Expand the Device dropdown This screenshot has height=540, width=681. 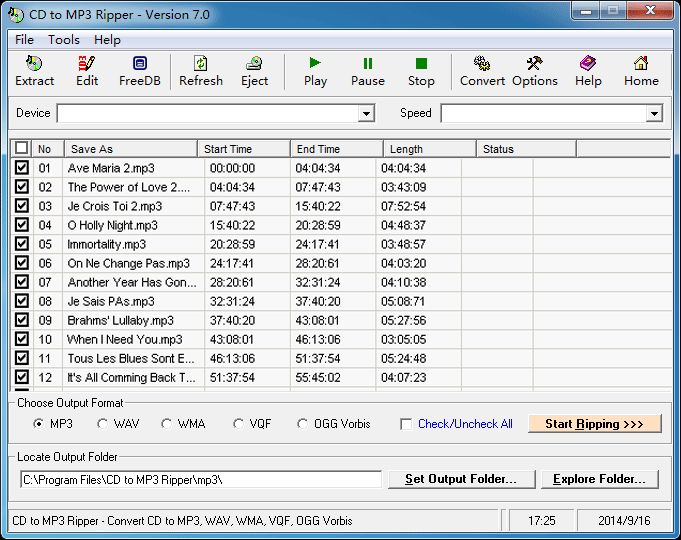coord(366,114)
